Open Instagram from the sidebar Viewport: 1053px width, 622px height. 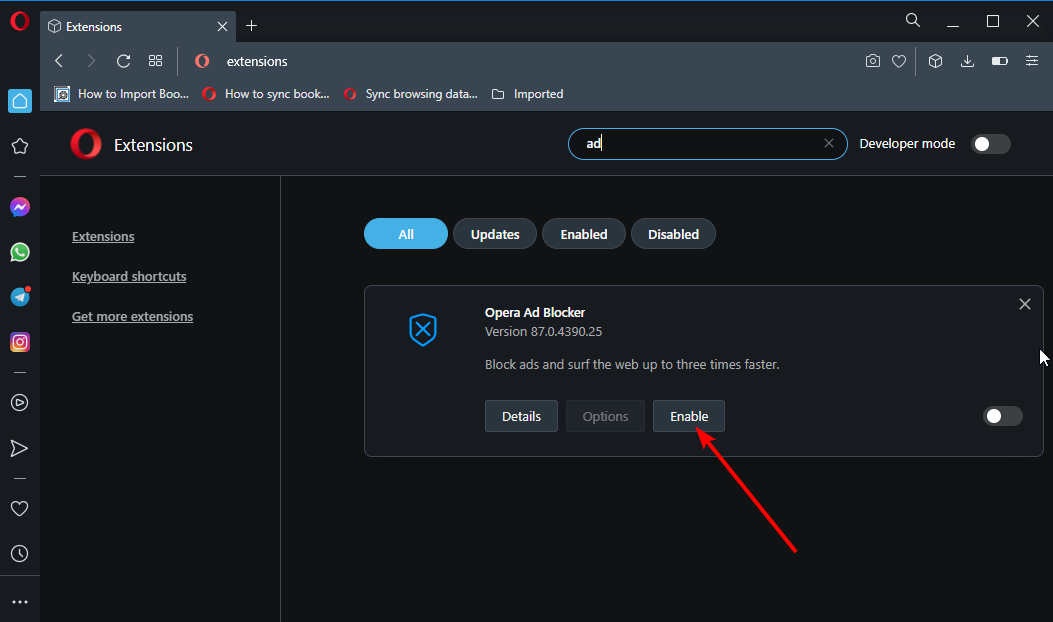pyautogui.click(x=20, y=342)
